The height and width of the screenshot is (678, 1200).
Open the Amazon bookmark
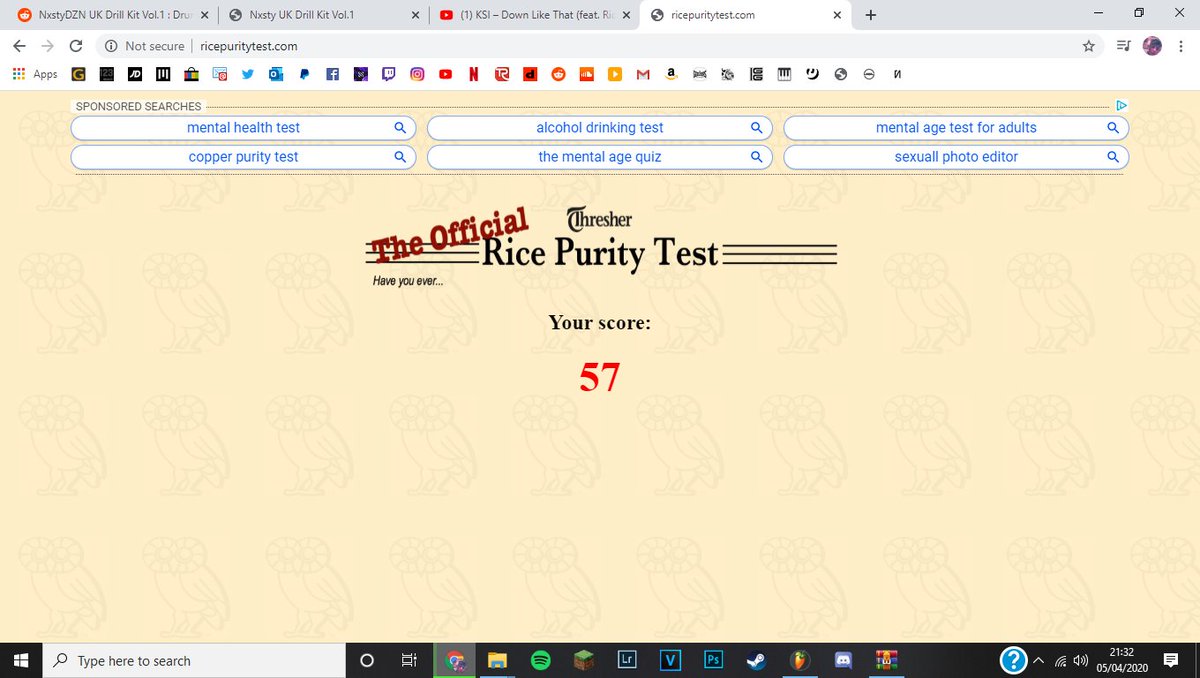[x=672, y=74]
